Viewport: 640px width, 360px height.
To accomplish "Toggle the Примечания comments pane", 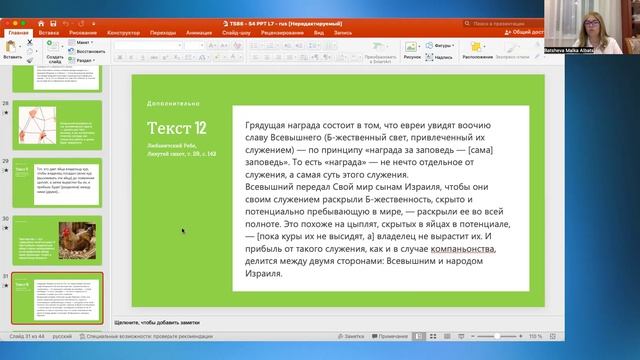I will tap(390, 336).
